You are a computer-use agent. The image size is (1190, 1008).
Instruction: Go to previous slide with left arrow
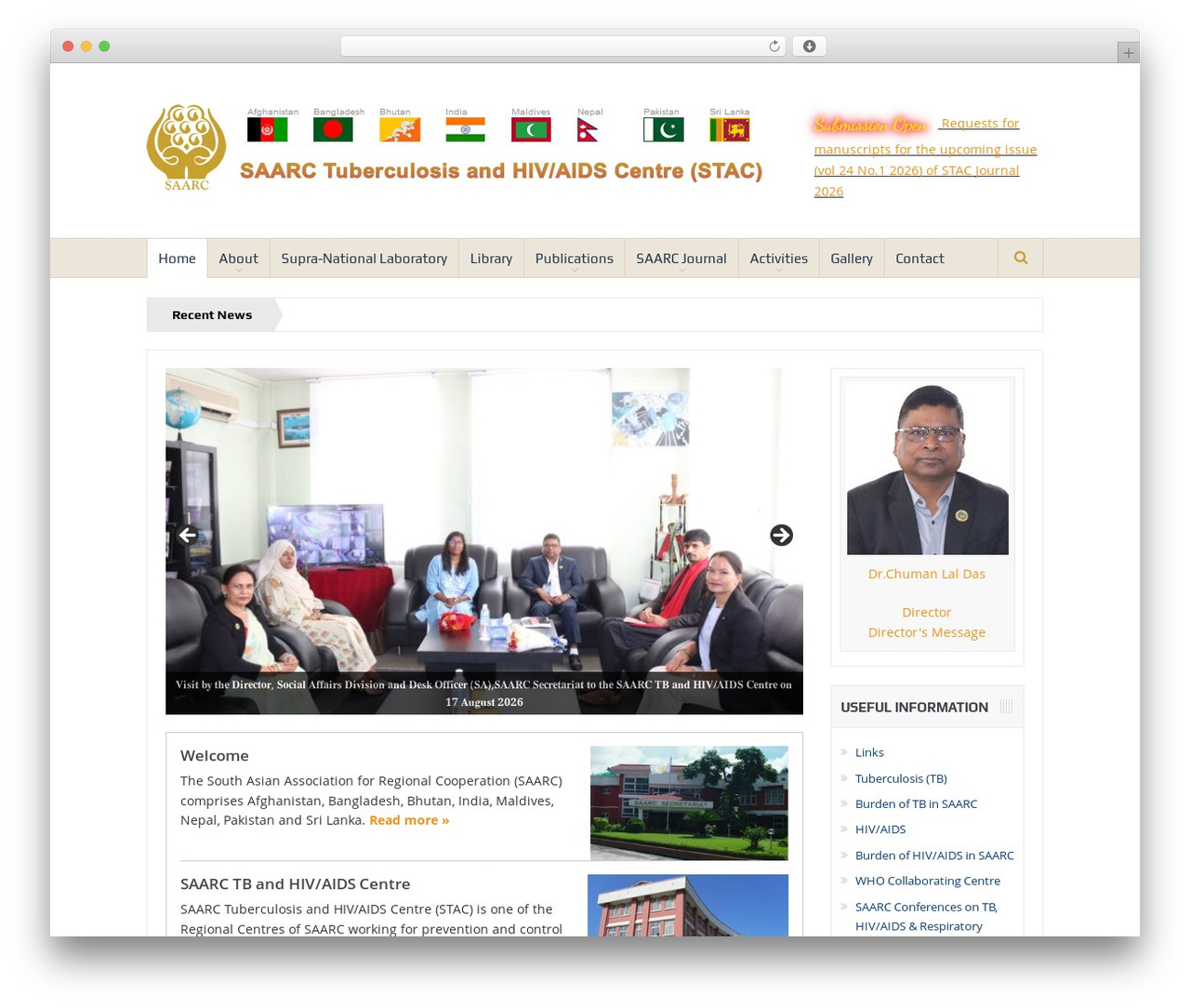[x=187, y=535]
